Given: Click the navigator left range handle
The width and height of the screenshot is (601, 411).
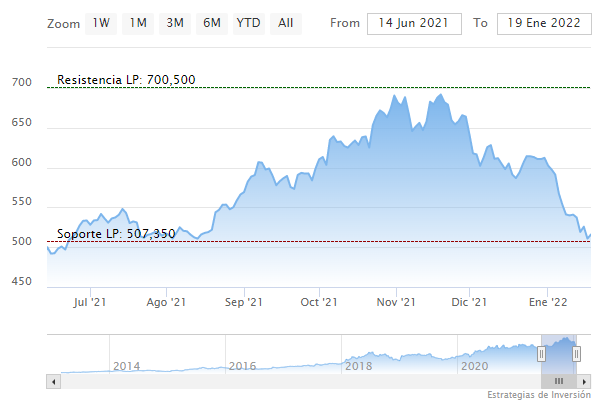Looking at the screenshot, I should point(541,353).
